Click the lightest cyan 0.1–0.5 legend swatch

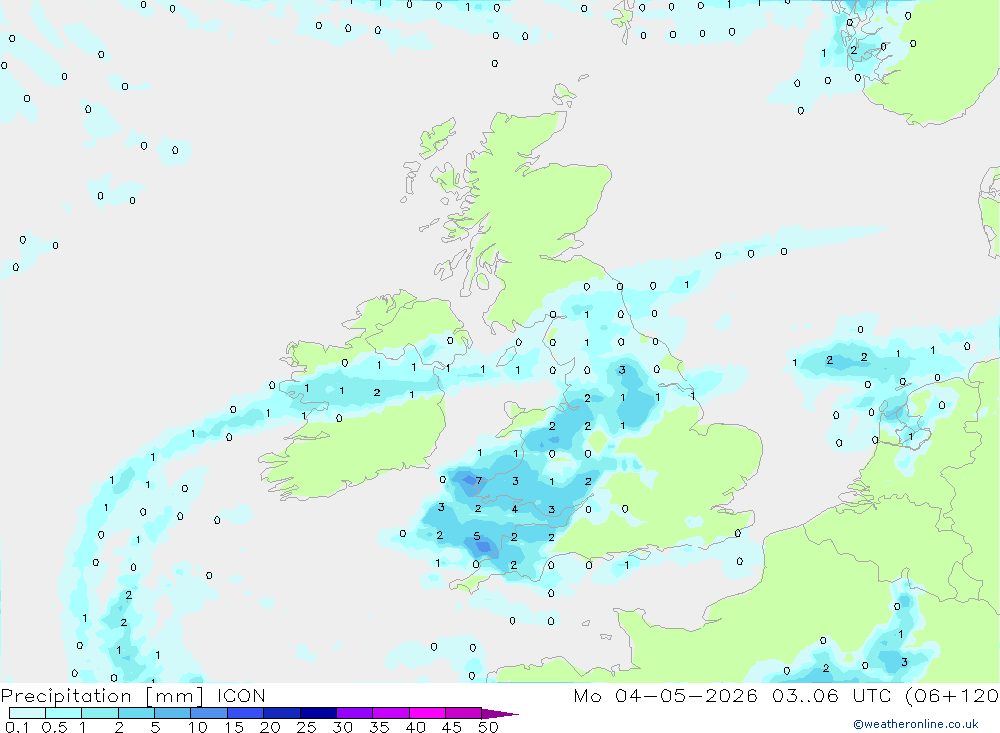27,713
